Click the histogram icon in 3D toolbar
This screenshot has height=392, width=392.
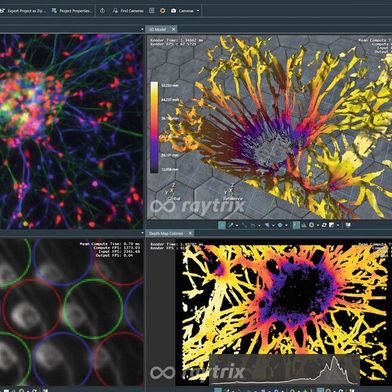coord(304,225)
